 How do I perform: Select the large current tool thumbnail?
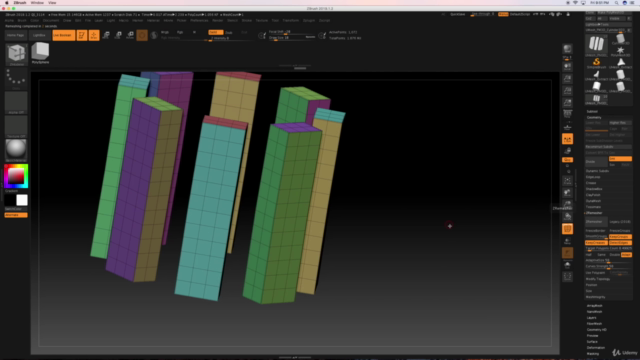596,44
